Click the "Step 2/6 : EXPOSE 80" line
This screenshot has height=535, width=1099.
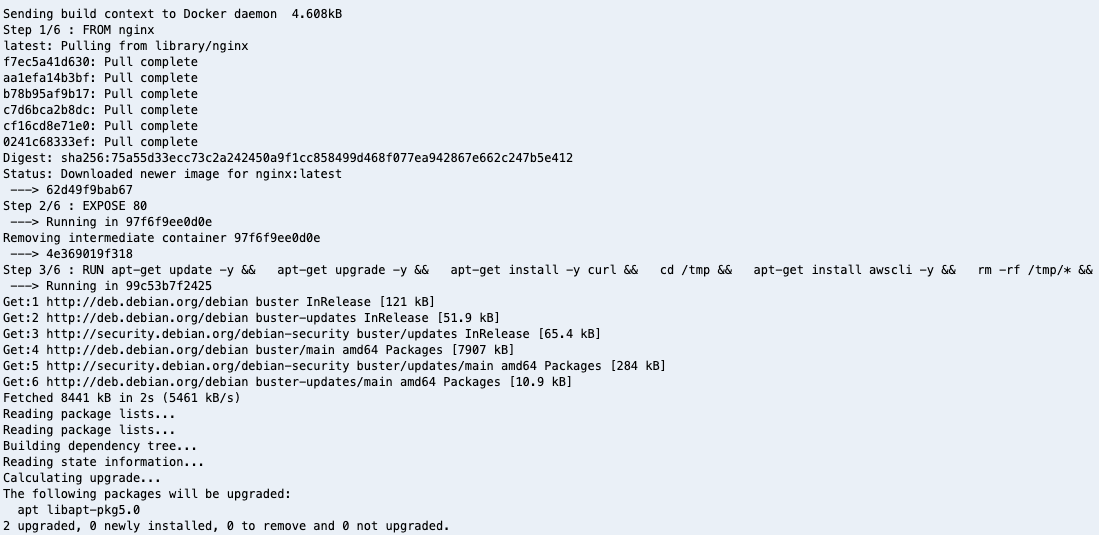[x=75, y=206]
